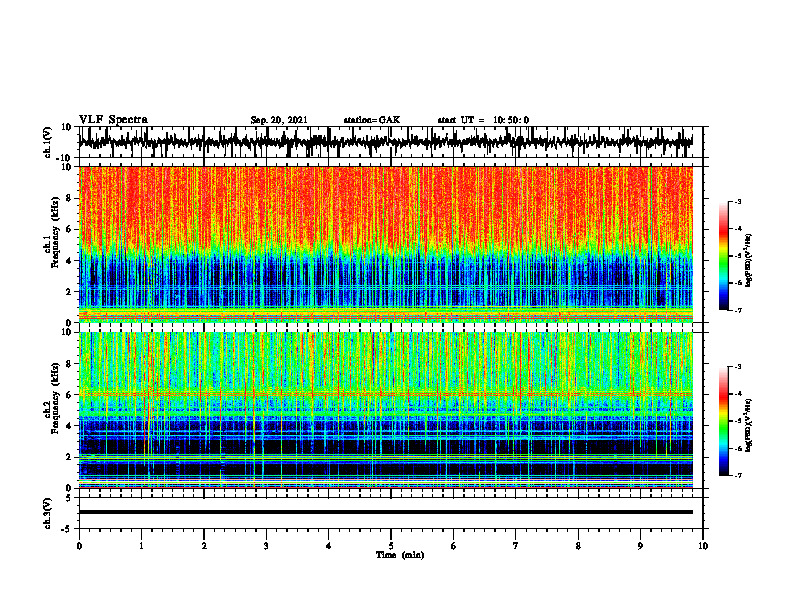Screen dimensions: 792x612
Task: Click the "8" tick label on the time axis
Action: click(x=578, y=546)
